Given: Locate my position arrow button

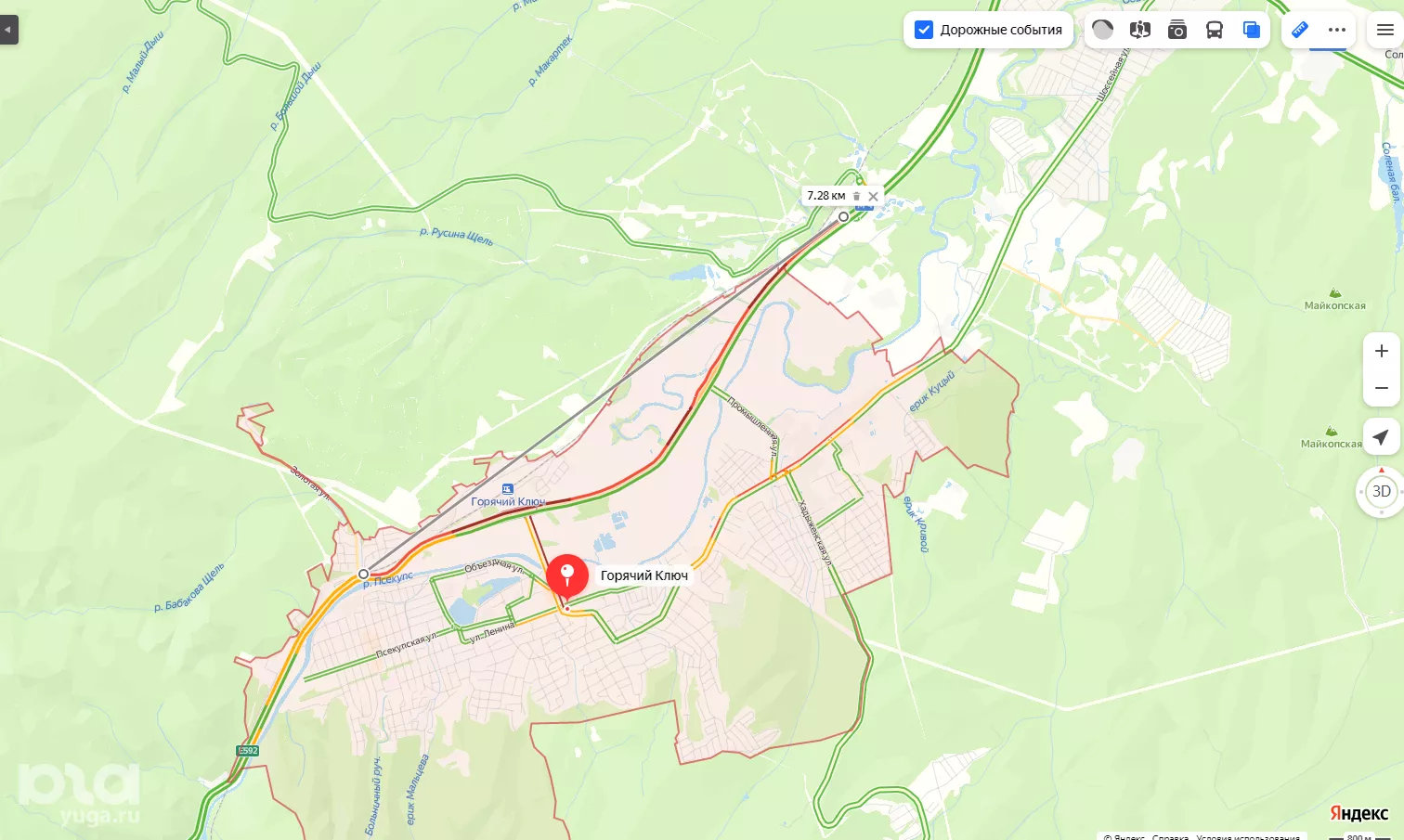Looking at the screenshot, I should 1382,437.
